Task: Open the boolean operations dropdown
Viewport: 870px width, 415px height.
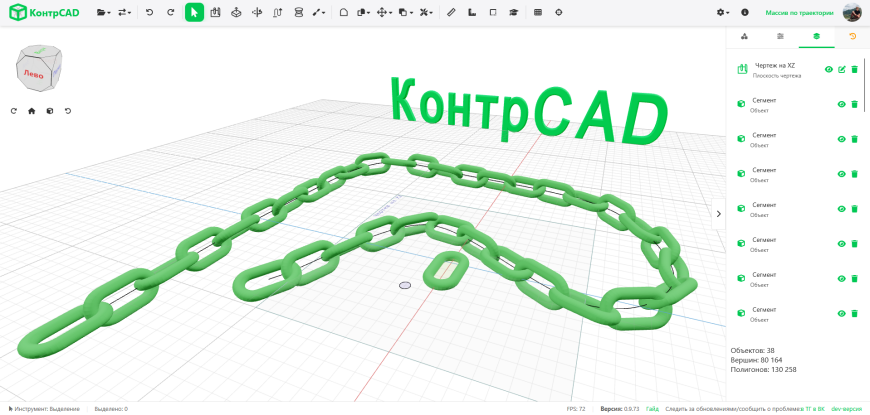Action: (x=363, y=12)
